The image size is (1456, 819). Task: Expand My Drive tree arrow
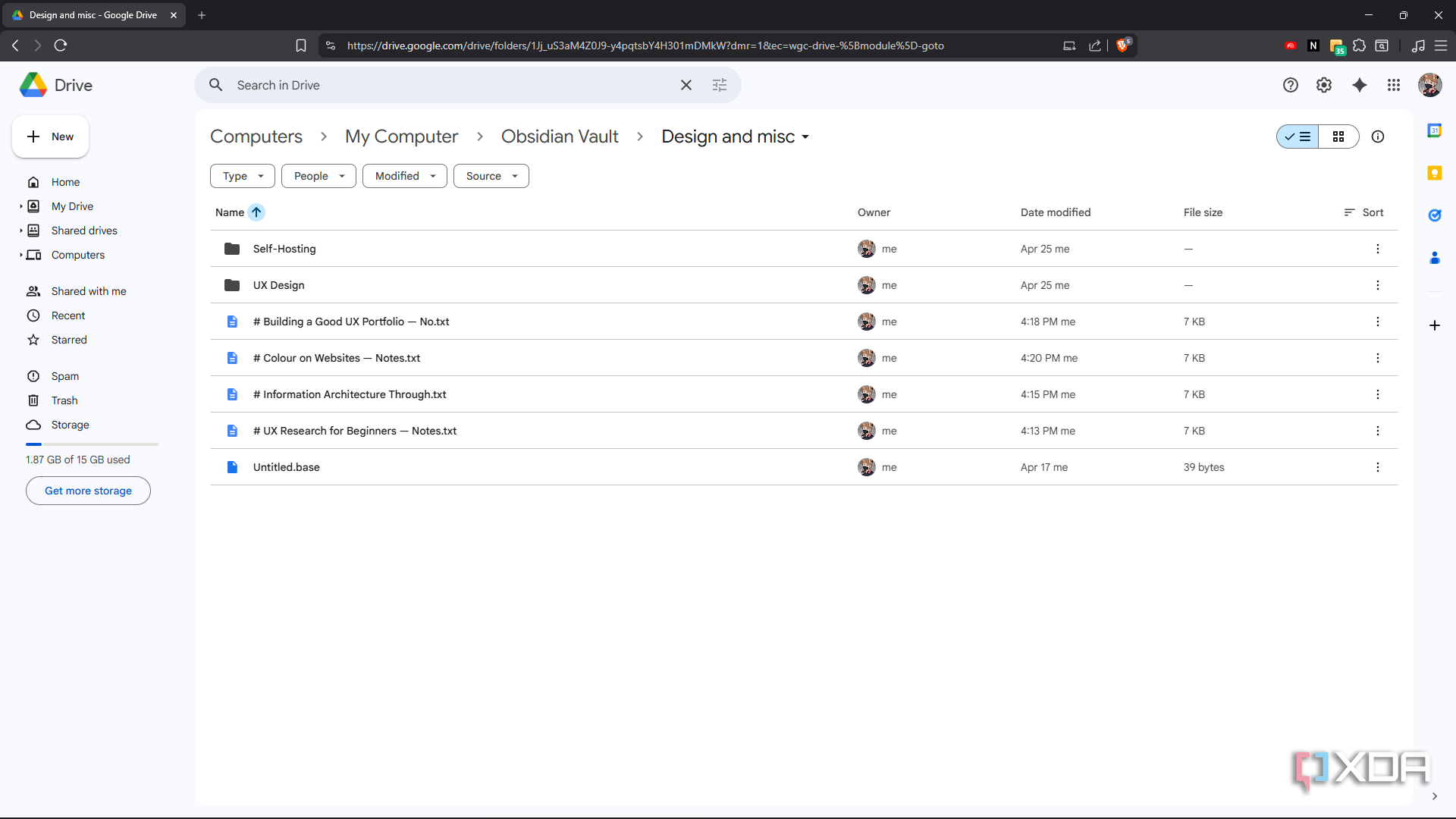click(21, 206)
